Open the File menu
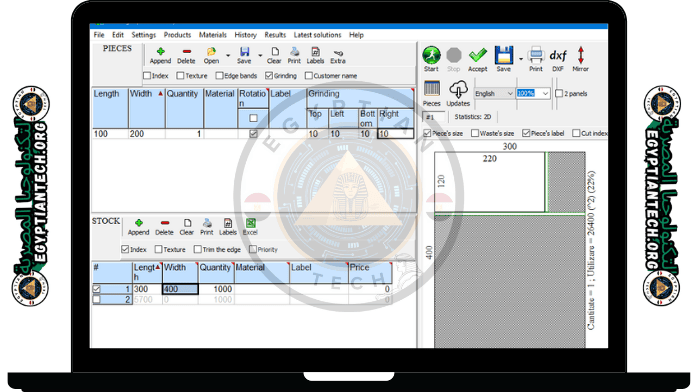This screenshot has width=698, height=392. 99,35
